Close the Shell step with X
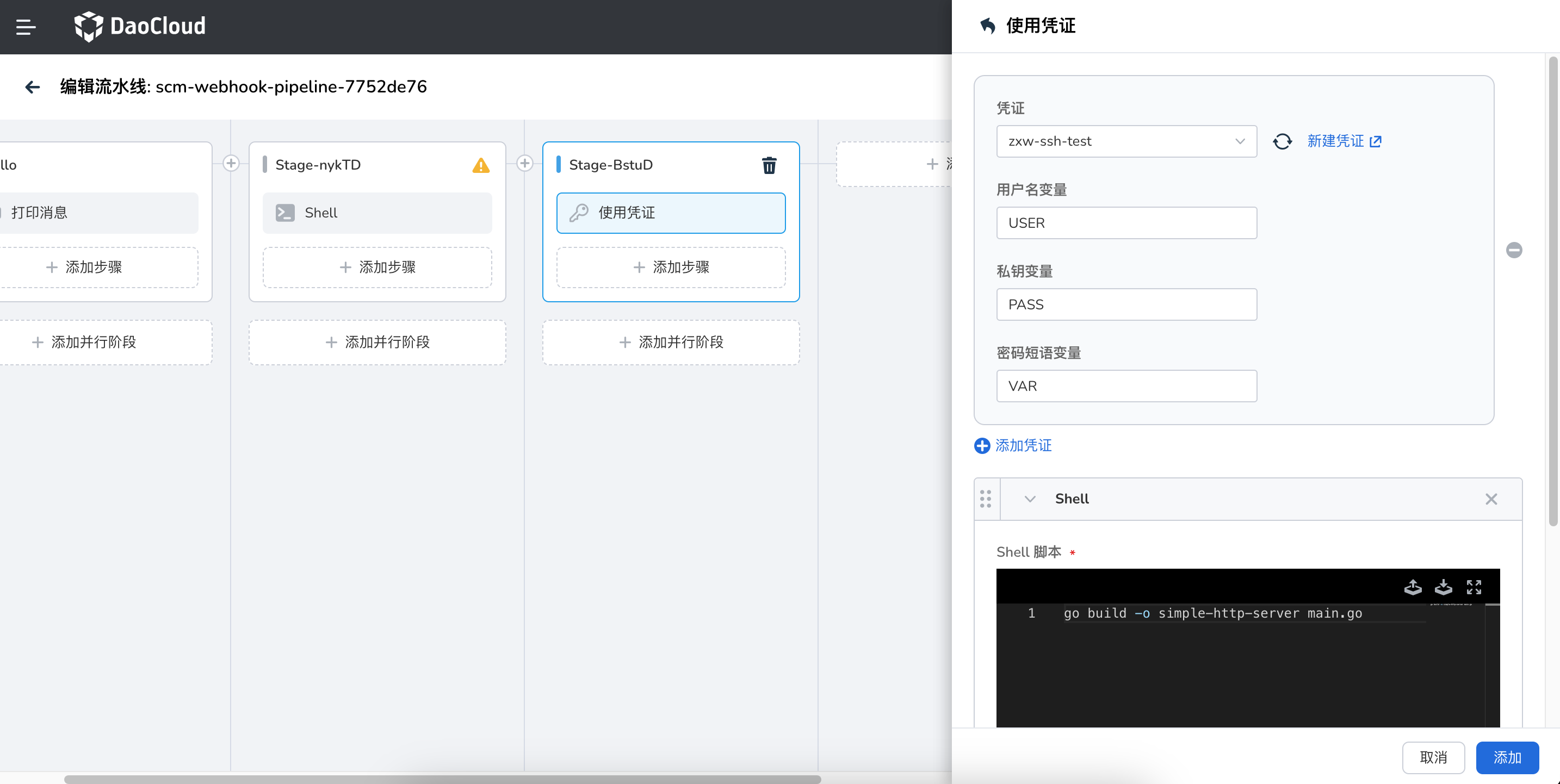 click(x=1491, y=499)
